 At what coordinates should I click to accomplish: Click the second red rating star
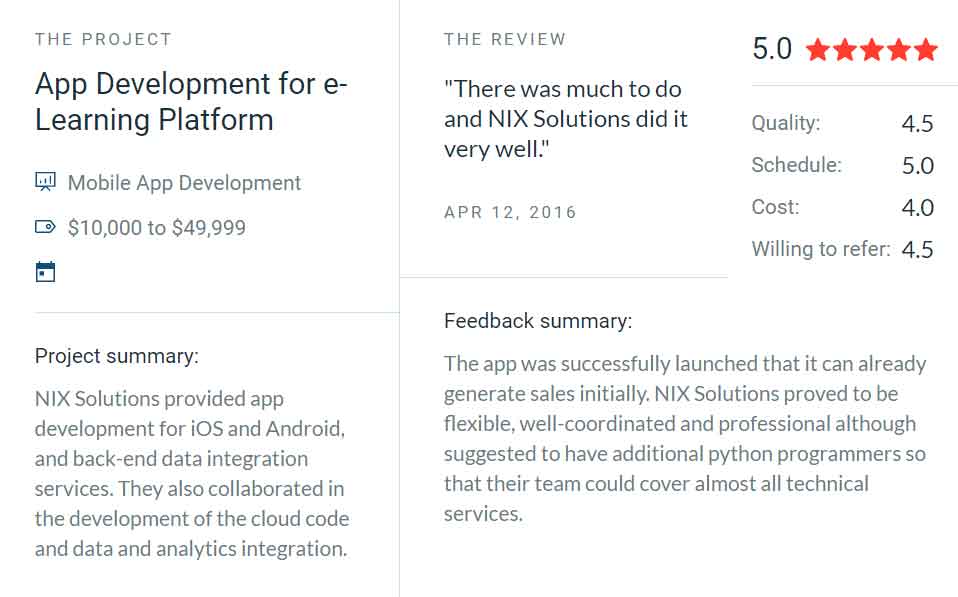[845, 49]
